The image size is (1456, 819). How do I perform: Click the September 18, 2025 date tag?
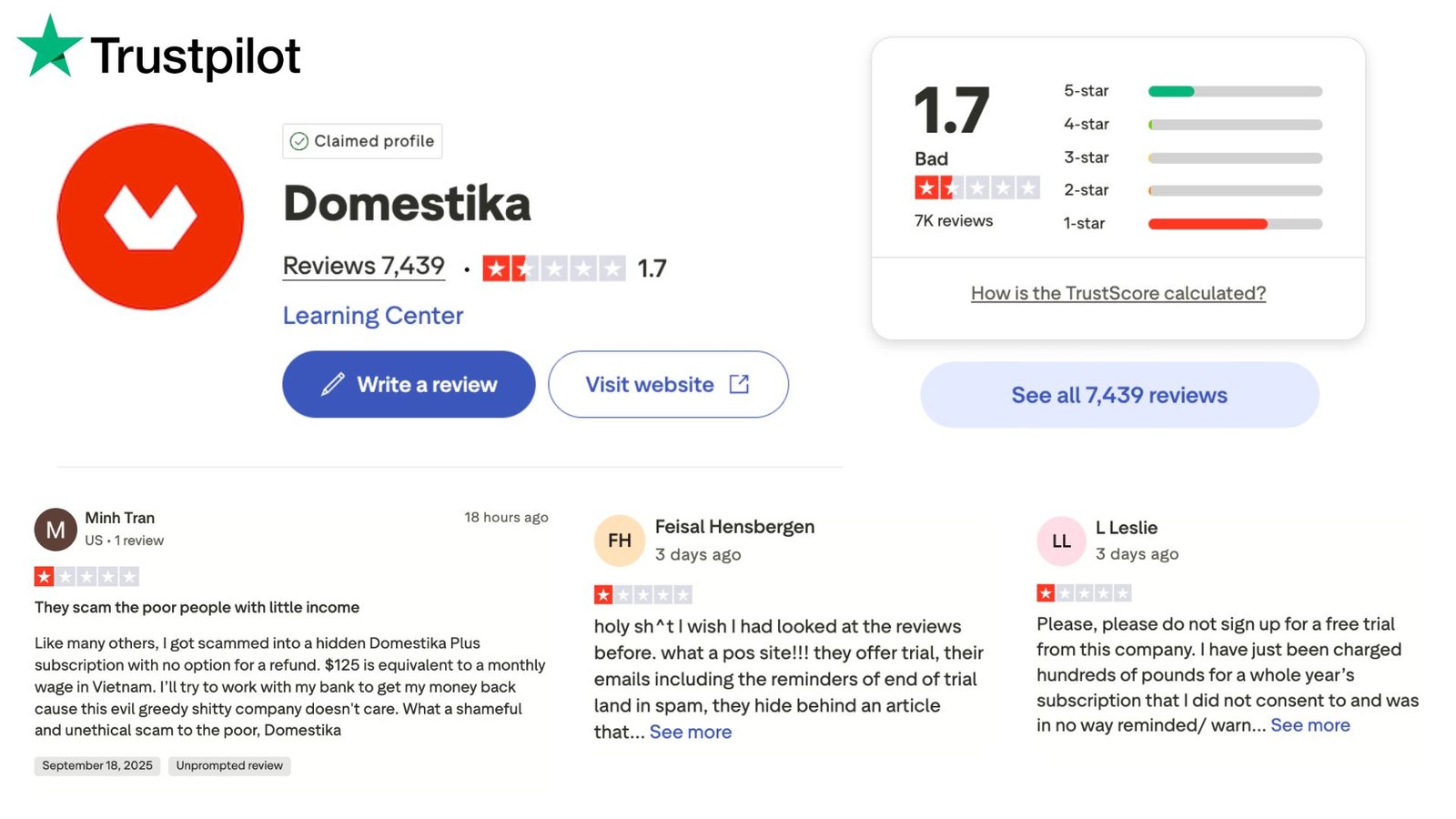[x=97, y=765]
